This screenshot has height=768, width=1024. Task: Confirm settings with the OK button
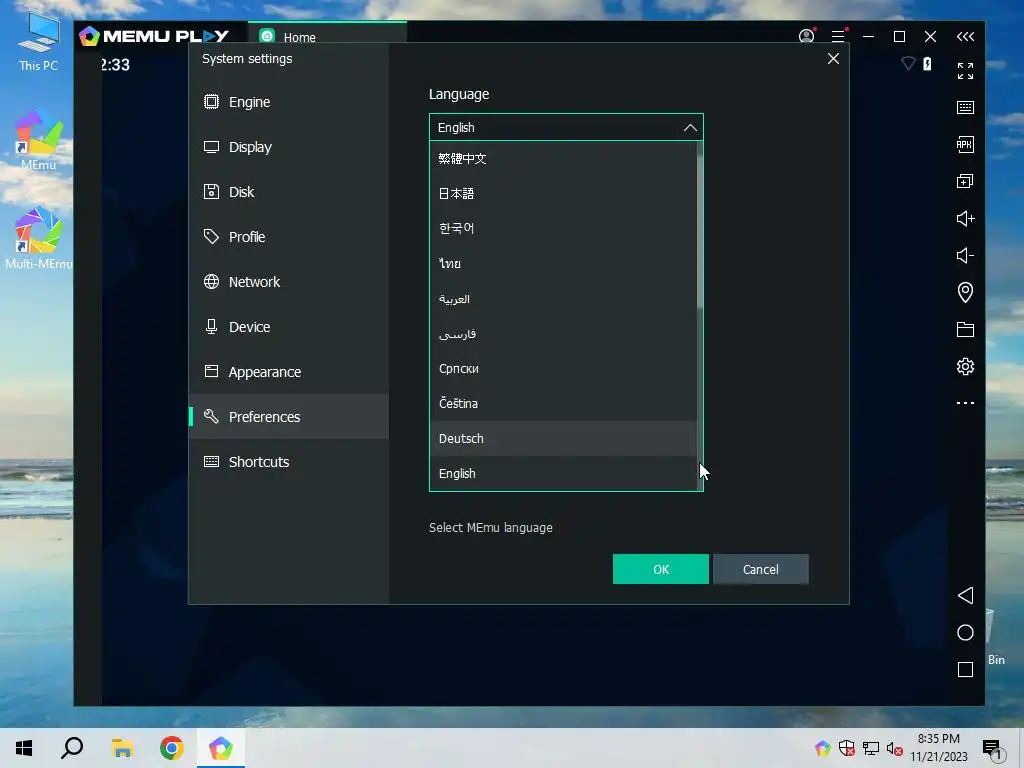tap(660, 569)
